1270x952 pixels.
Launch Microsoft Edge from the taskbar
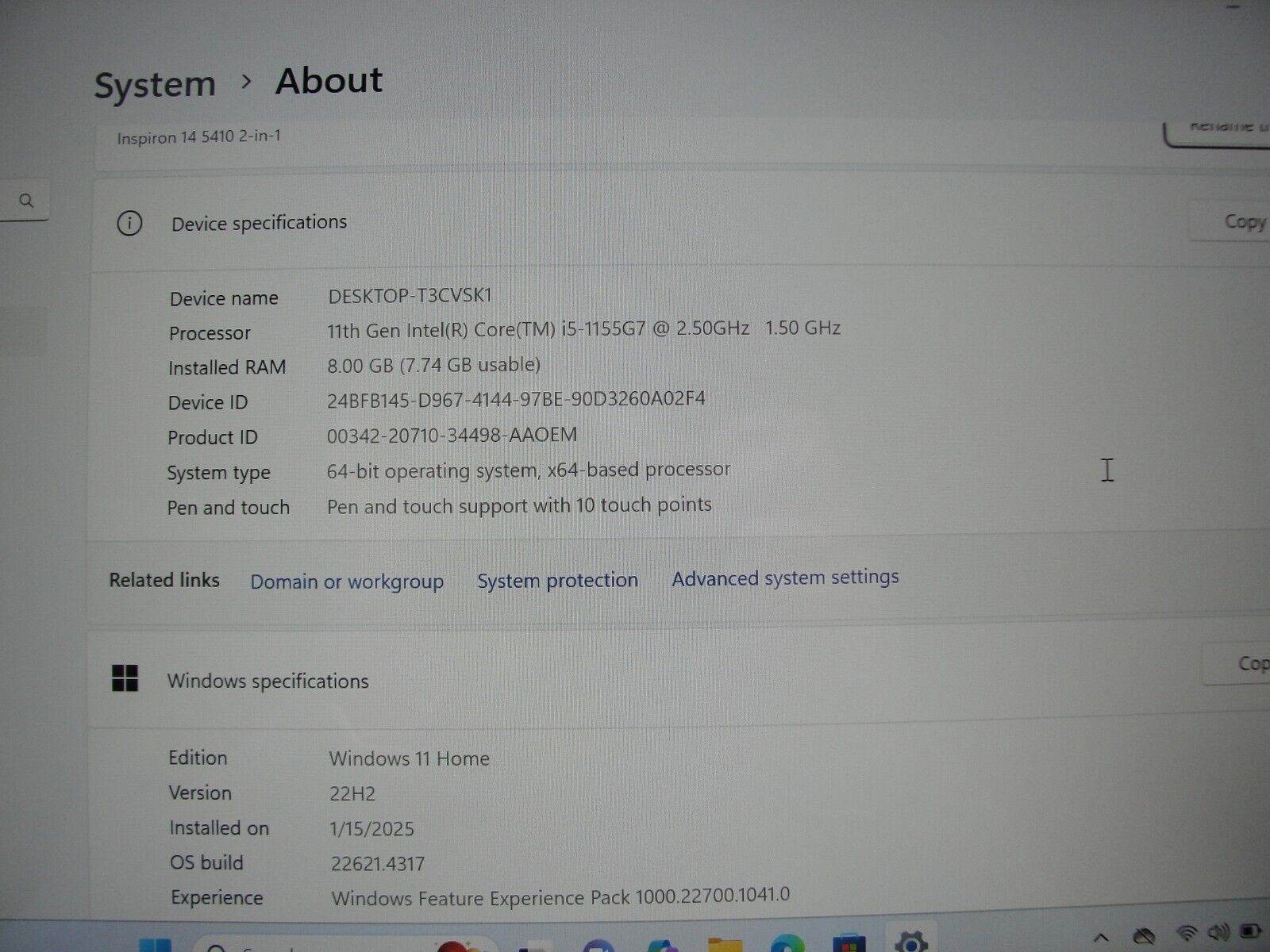pyautogui.click(x=786, y=944)
